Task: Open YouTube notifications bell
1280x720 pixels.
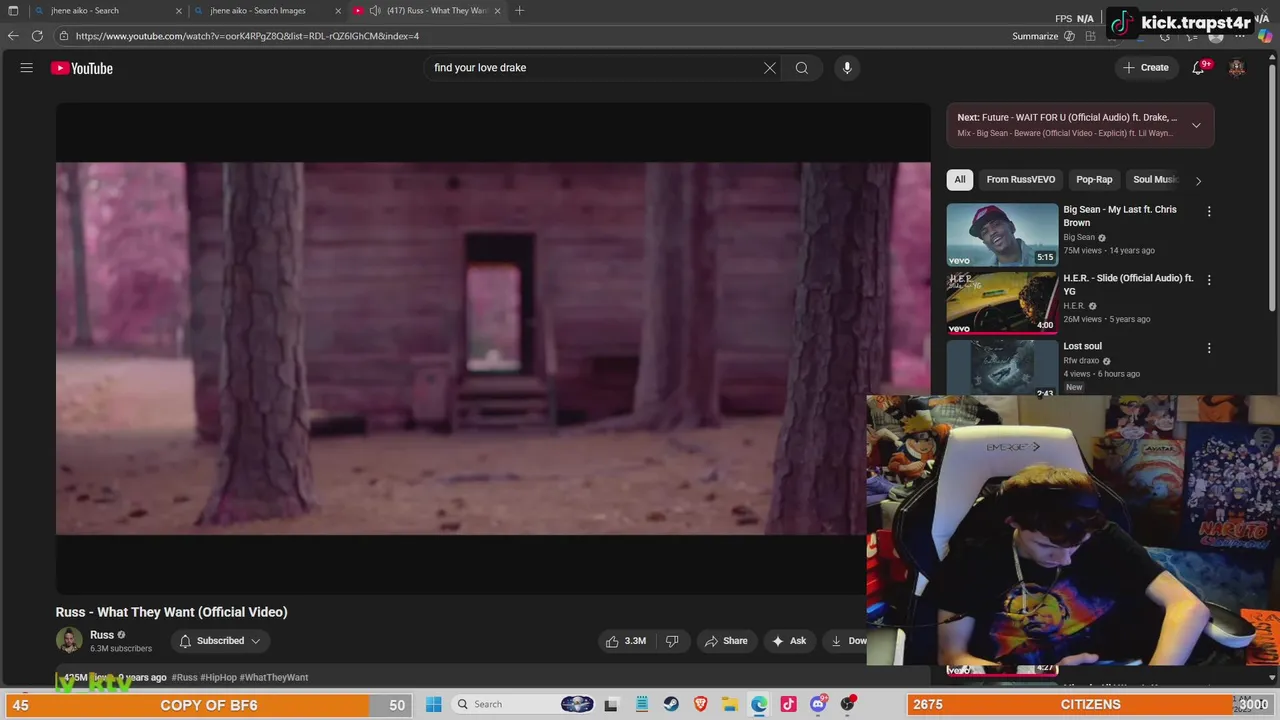Action: coord(1199,68)
